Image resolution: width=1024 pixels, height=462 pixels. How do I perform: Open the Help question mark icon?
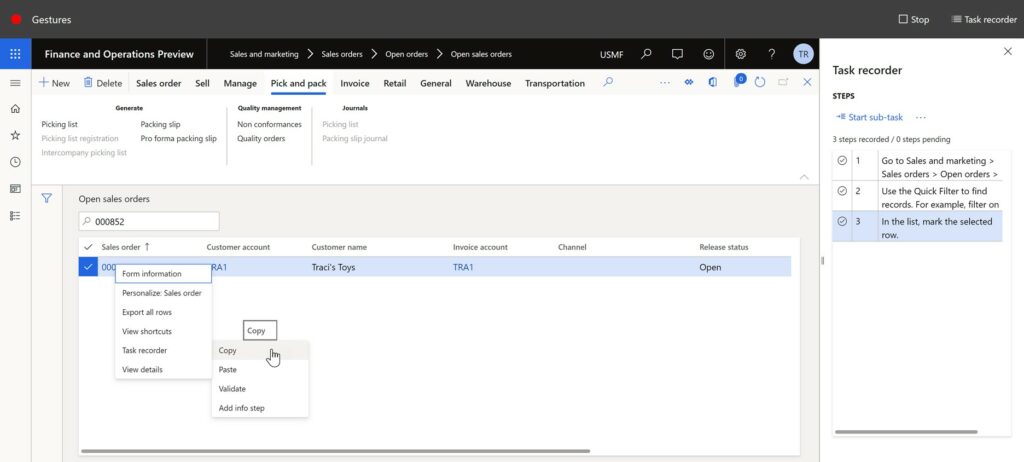pos(772,54)
